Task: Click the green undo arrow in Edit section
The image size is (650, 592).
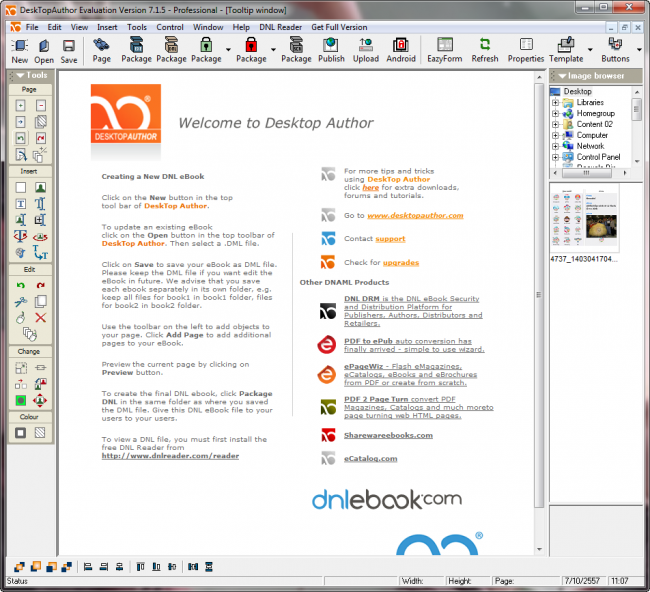Action: pos(20,285)
